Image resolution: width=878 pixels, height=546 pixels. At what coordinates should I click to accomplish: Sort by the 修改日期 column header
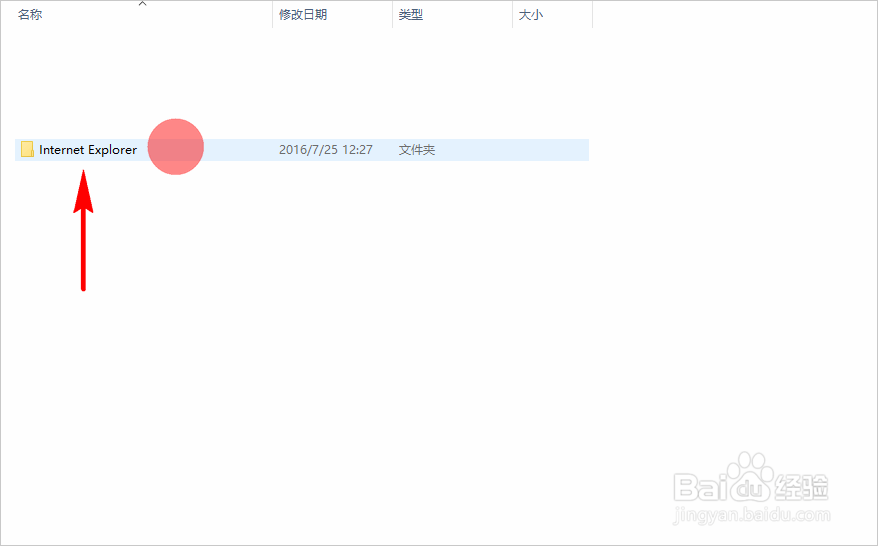point(303,15)
